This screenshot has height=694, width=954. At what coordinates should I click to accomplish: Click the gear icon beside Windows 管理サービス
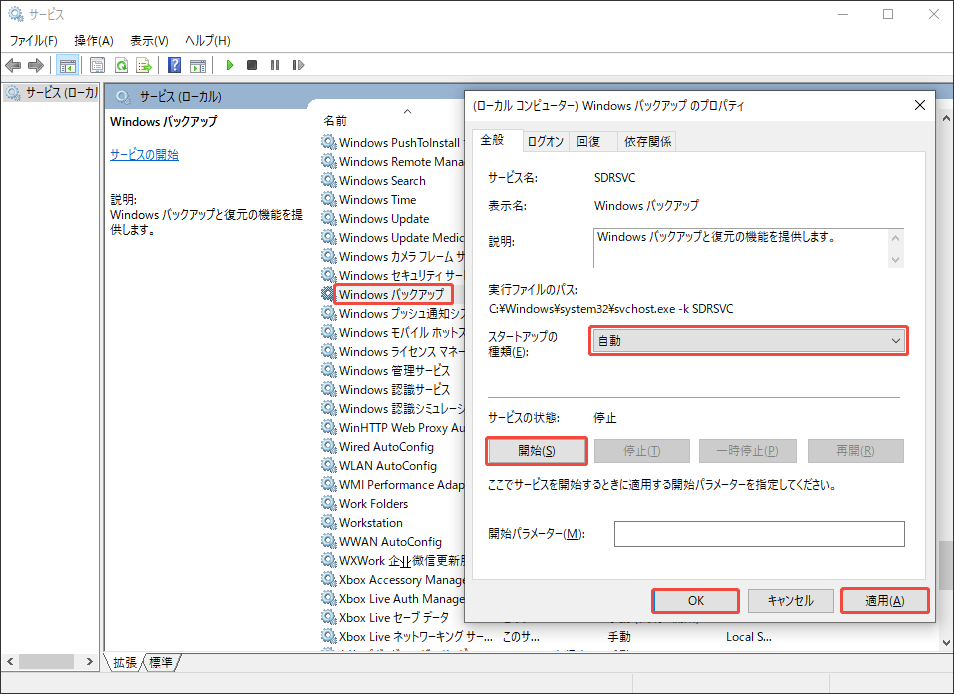[329, 370]
